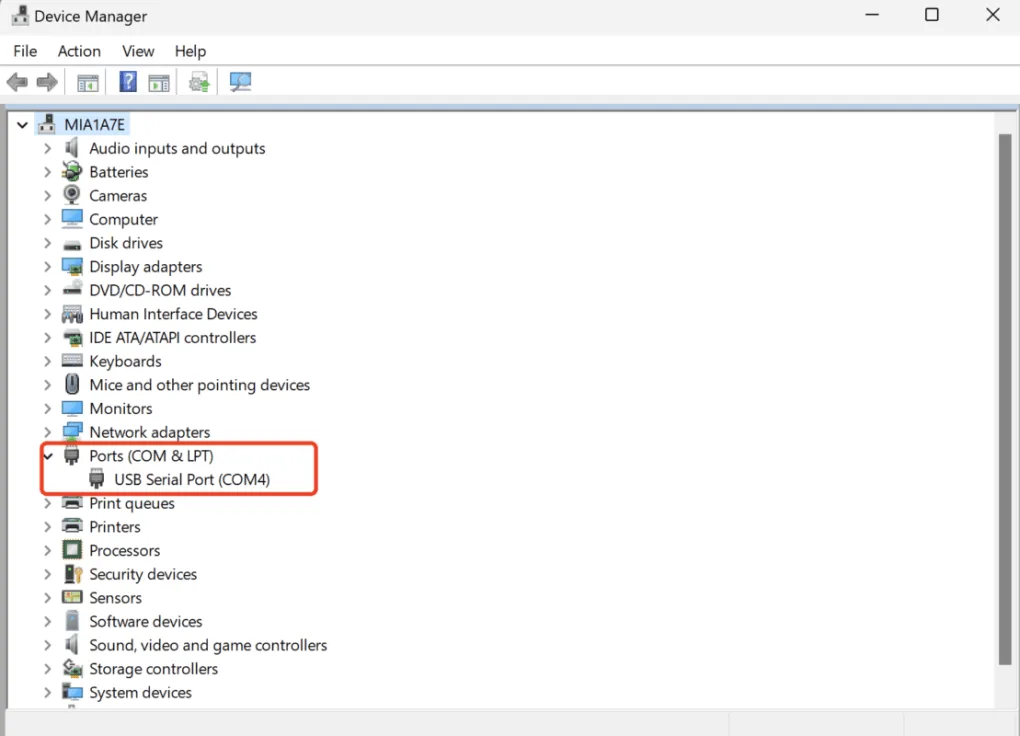1020x736 pixels.
Task: Open the File menu
Action: point(25,51)
